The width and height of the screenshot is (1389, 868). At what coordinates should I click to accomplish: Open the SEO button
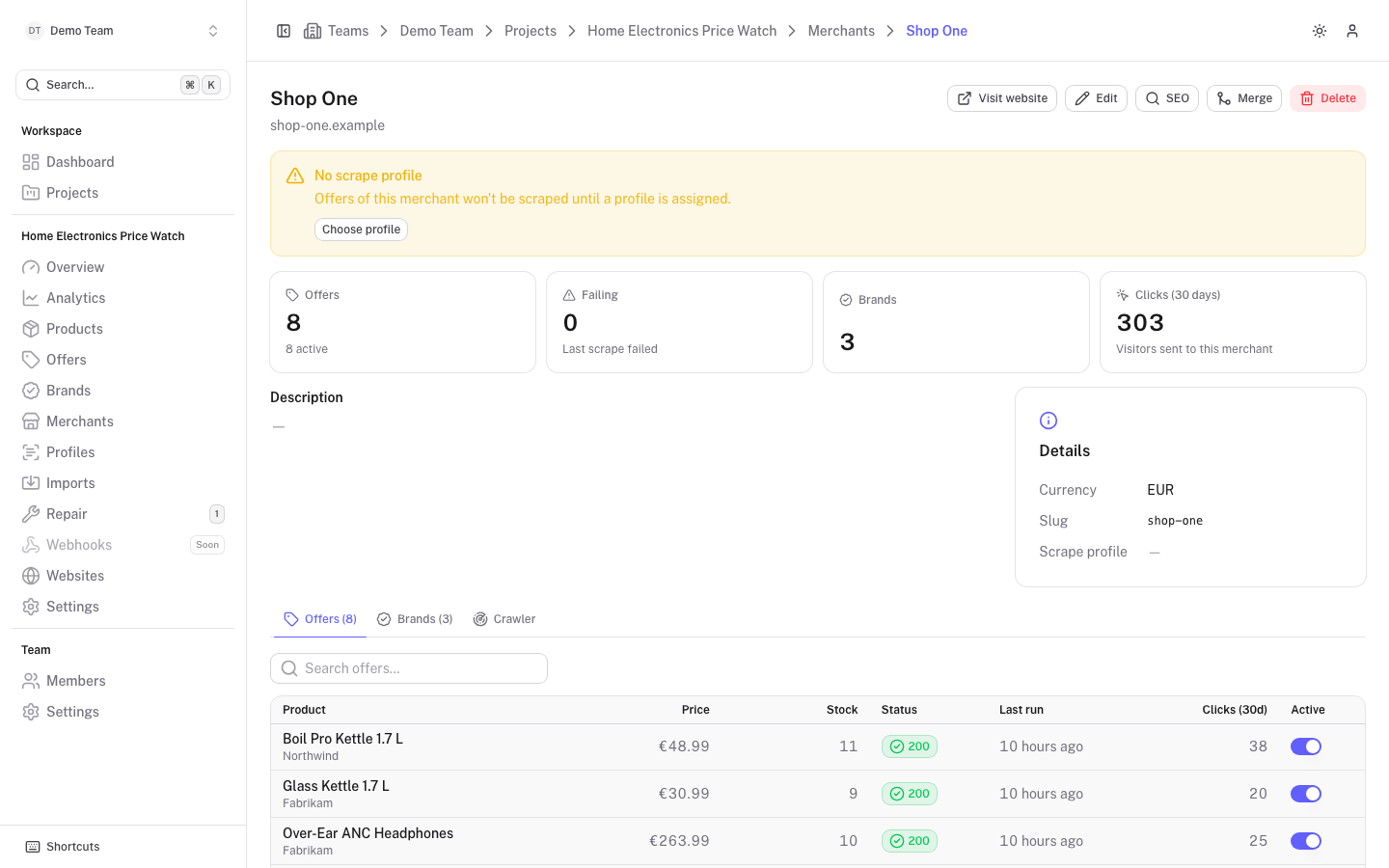point(1167,98)
